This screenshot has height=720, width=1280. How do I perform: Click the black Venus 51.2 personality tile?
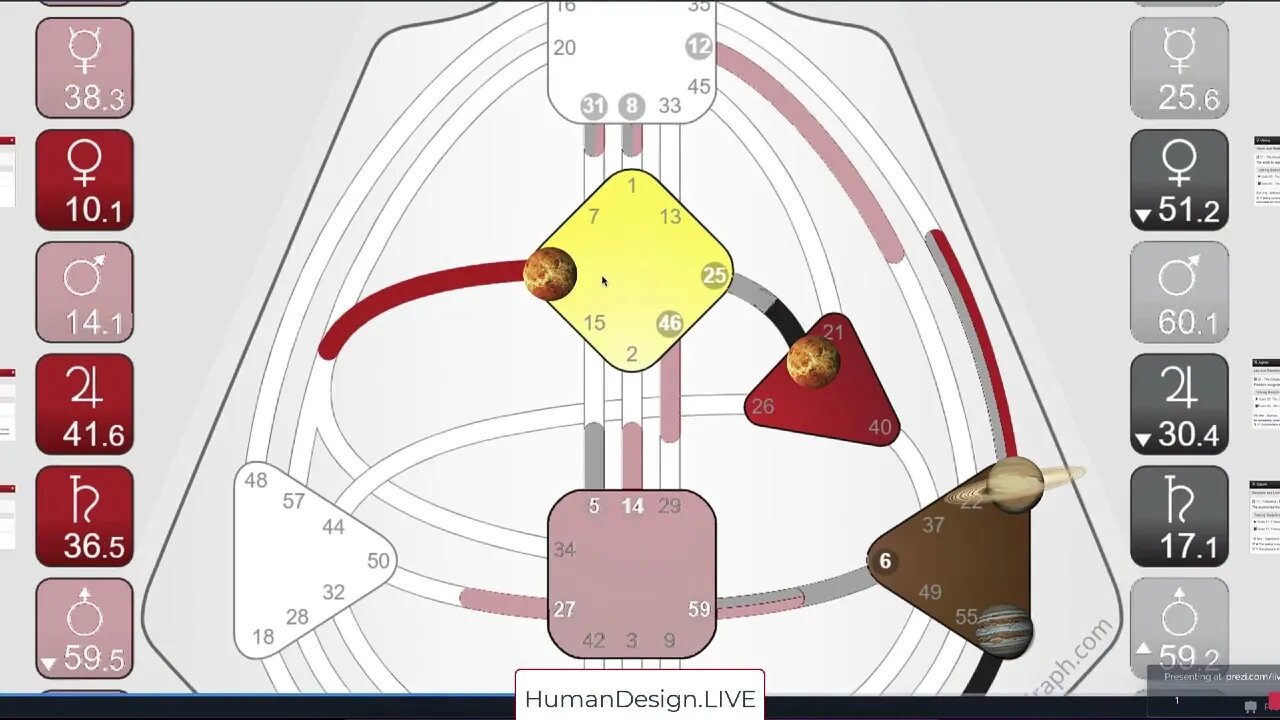click(1180, 180)
